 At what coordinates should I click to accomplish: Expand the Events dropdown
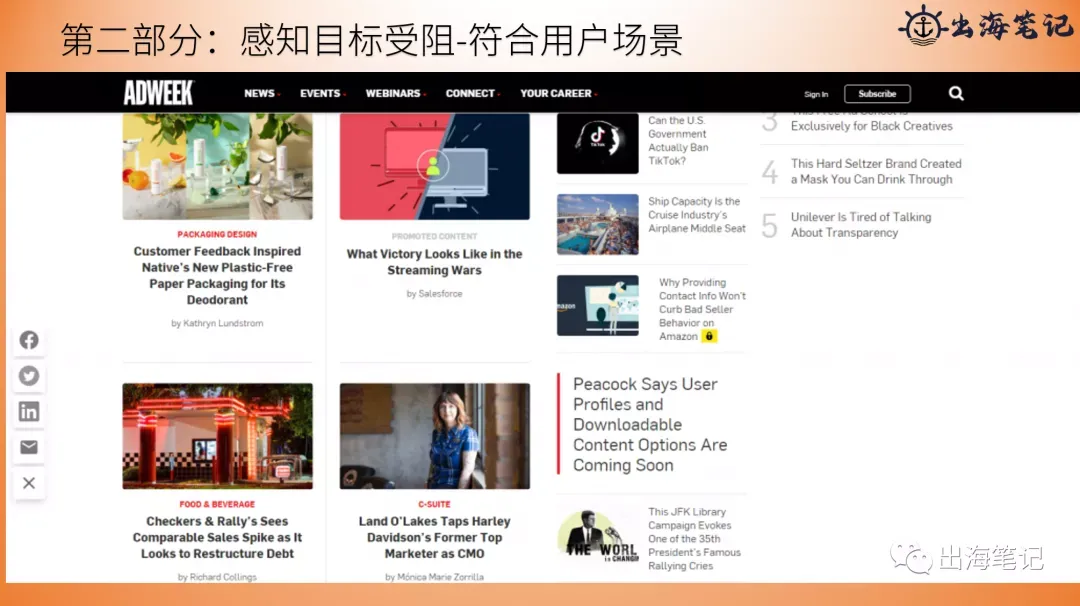click(x=322, y=93)
